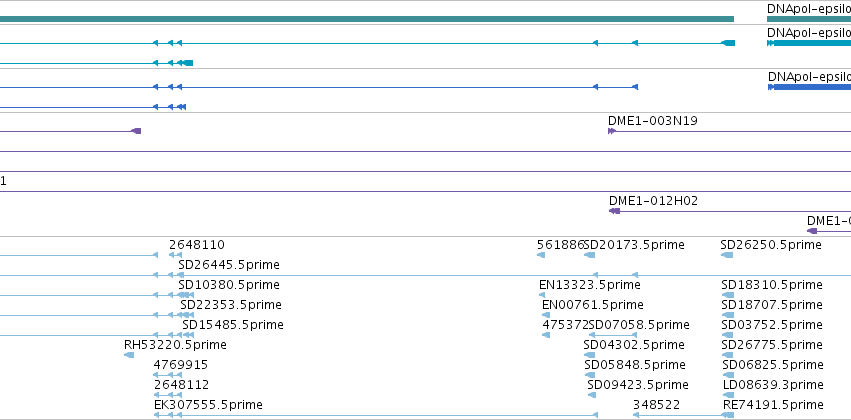Select the RE74191.5prime EST label
The height and width of the screenshot is (420, 851).
pyautogui.click(x=773, y=405)
